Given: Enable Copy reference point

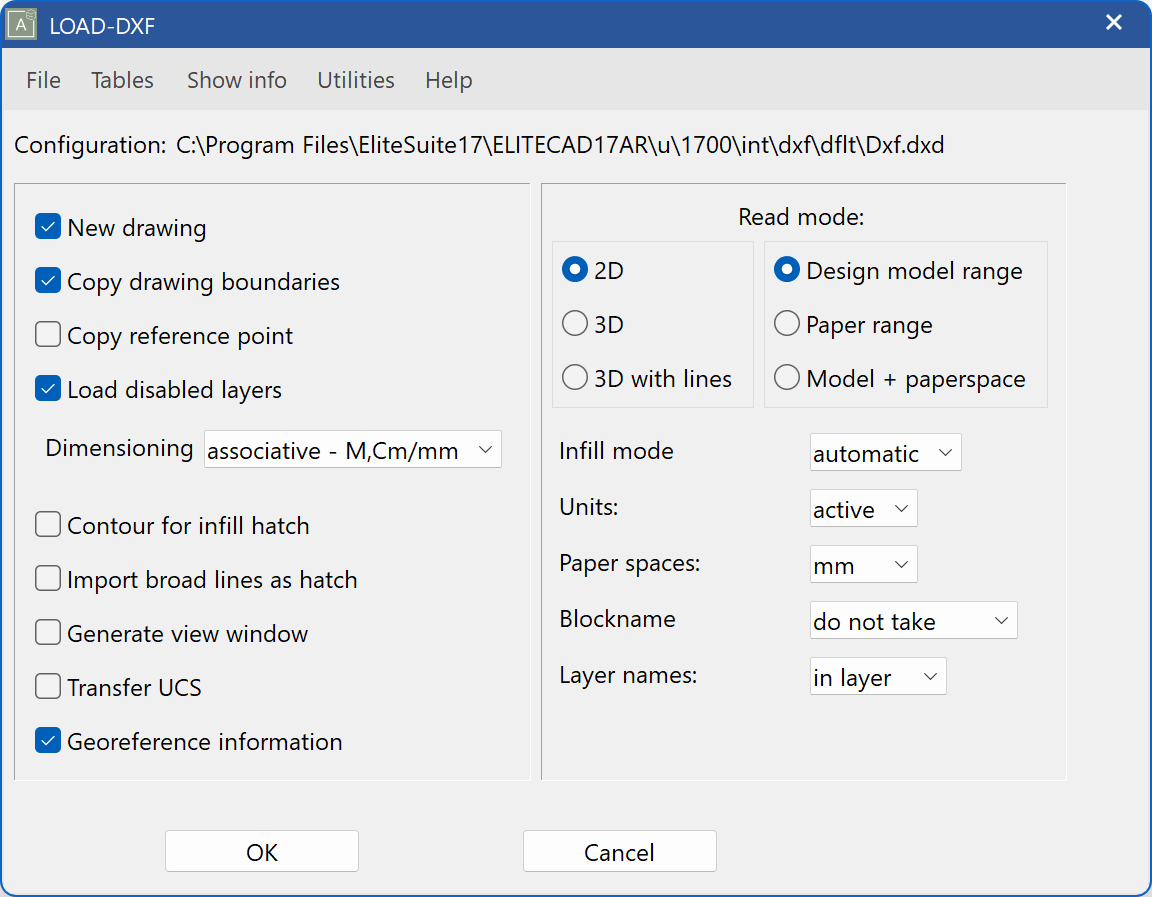Looking at the screenshot, I should 47,334.
